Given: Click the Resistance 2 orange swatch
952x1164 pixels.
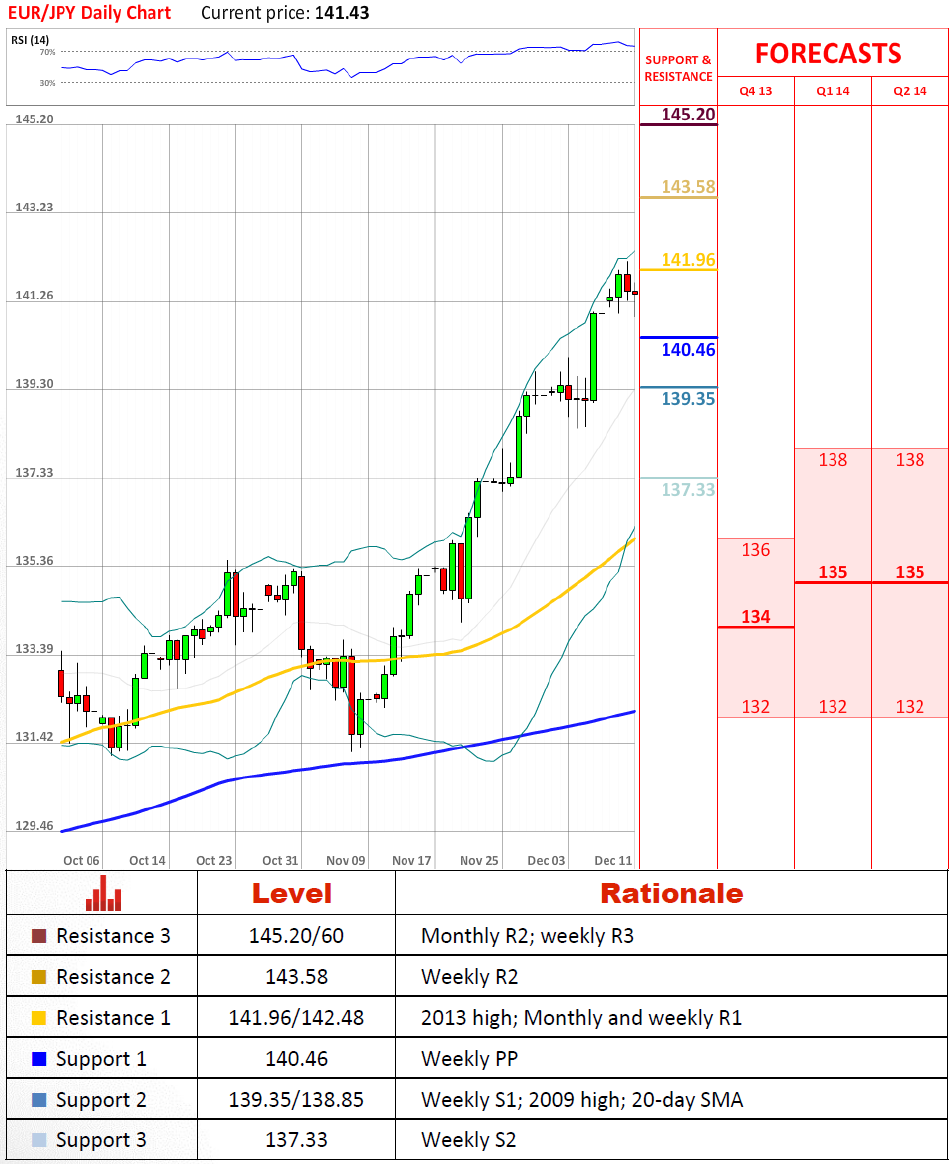Looking at the screenshot, I should point(39,977).
